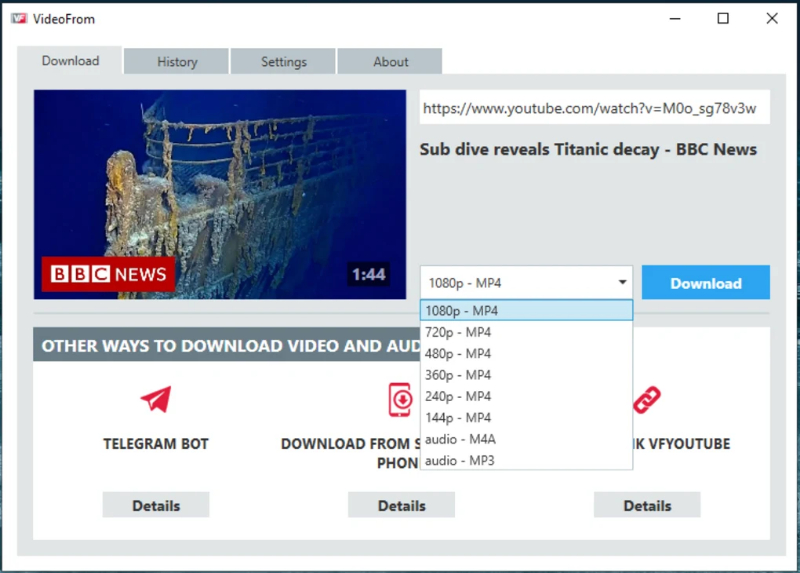Click the phone download icon
Image resolution: width=800 pixels, height=573 pixels.
tap(401, 399)
